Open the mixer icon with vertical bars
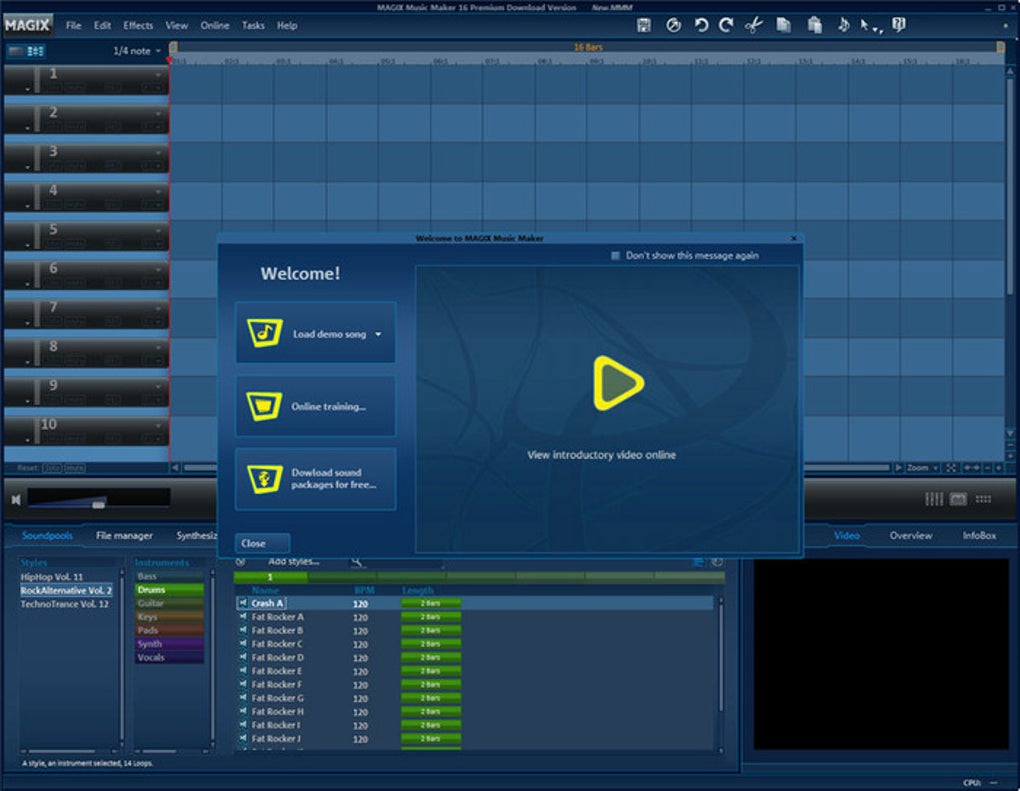Image resolution: width=1020 pixels, height=791 pixels. pyautogui.click(x=934, y=499)
